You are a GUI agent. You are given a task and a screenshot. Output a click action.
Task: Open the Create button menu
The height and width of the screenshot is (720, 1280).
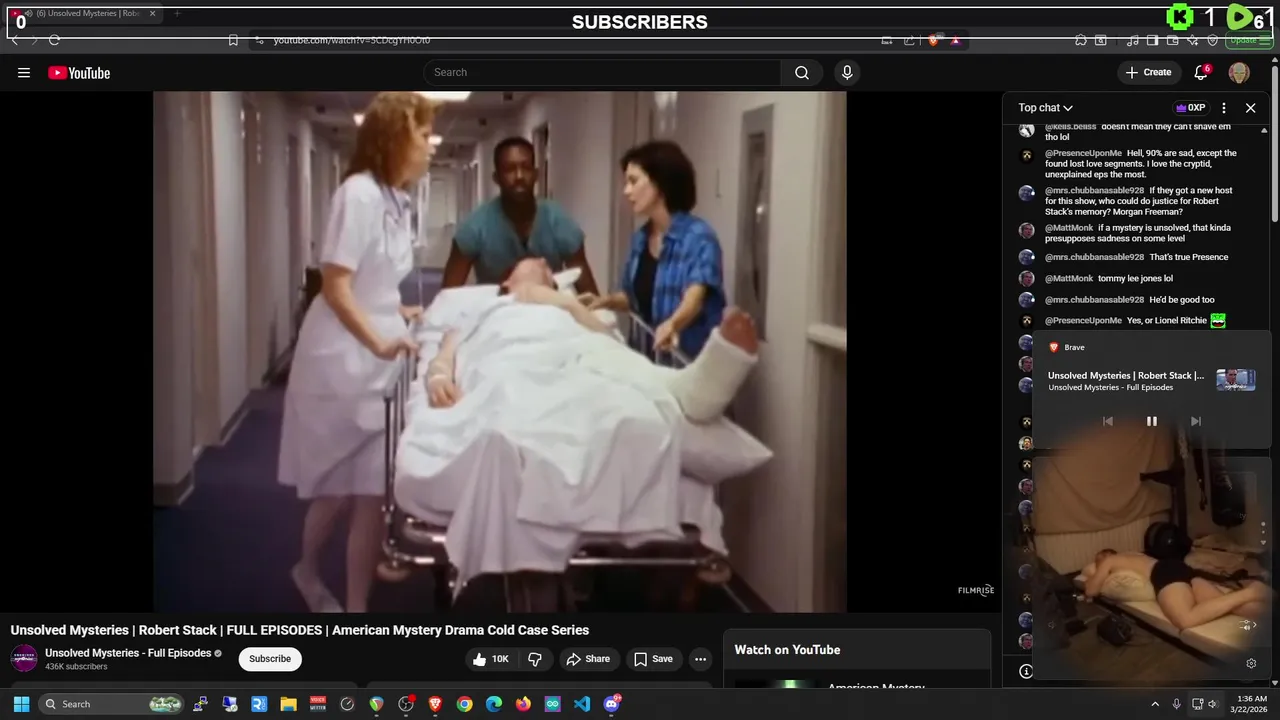(x=1148, y=72)
